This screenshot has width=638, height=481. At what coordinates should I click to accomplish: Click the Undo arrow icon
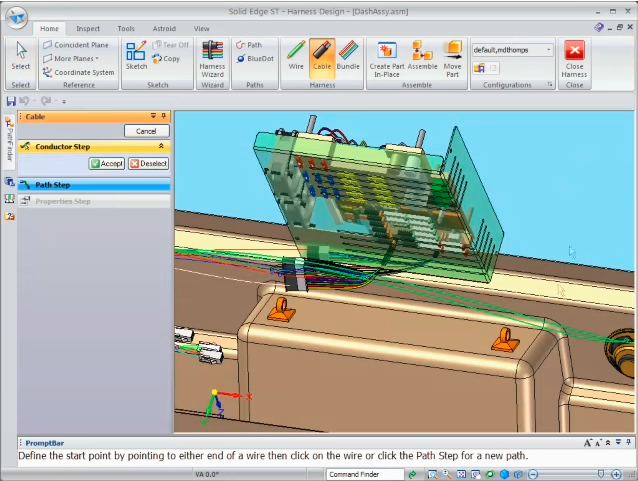pos(24,101)
